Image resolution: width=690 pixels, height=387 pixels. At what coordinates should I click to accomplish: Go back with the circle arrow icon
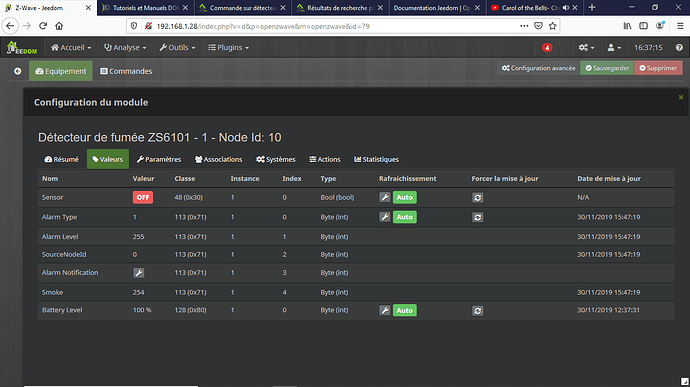click(18, 71)
